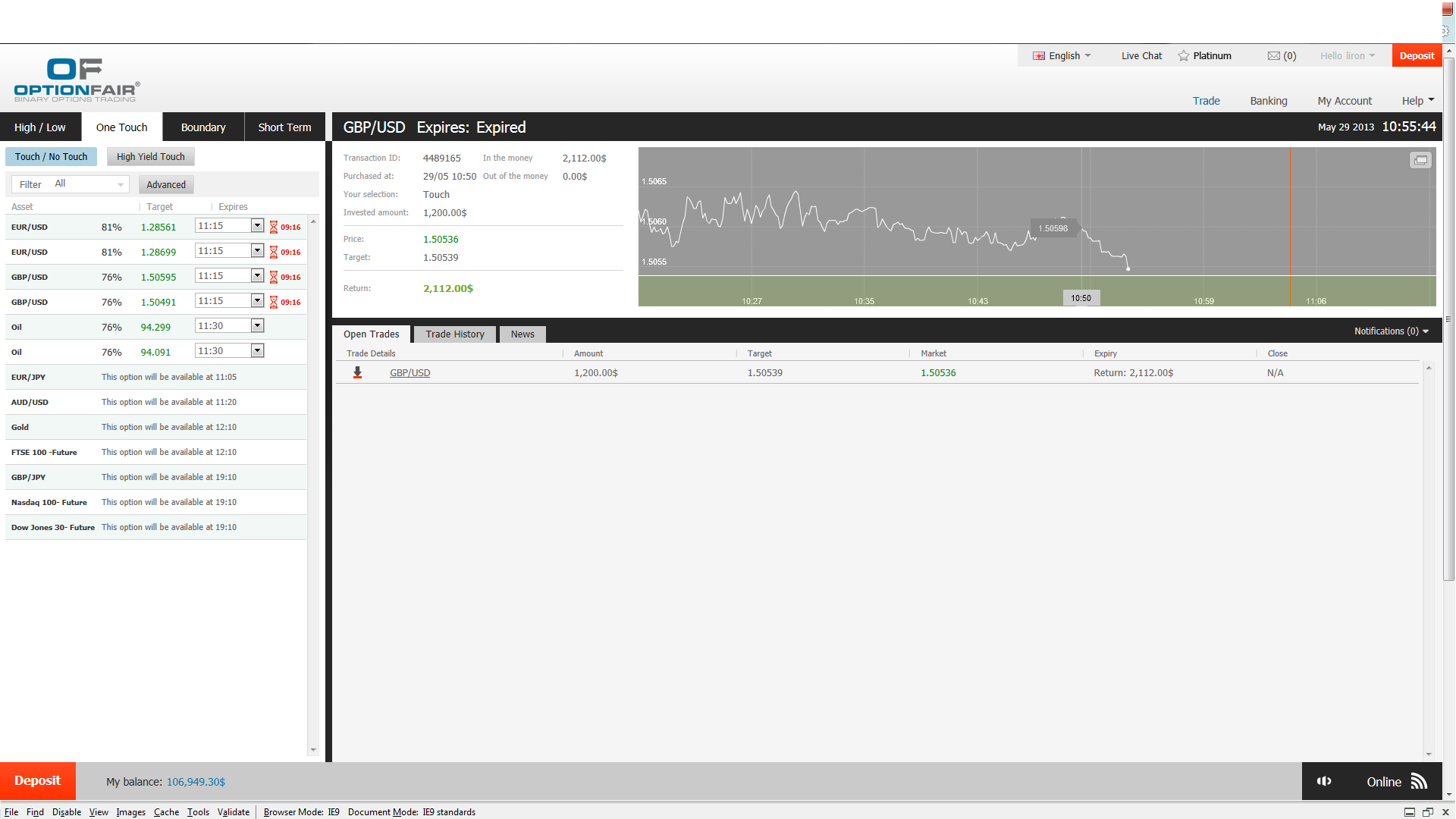Switch to the Trade History tab

[455, 334]
